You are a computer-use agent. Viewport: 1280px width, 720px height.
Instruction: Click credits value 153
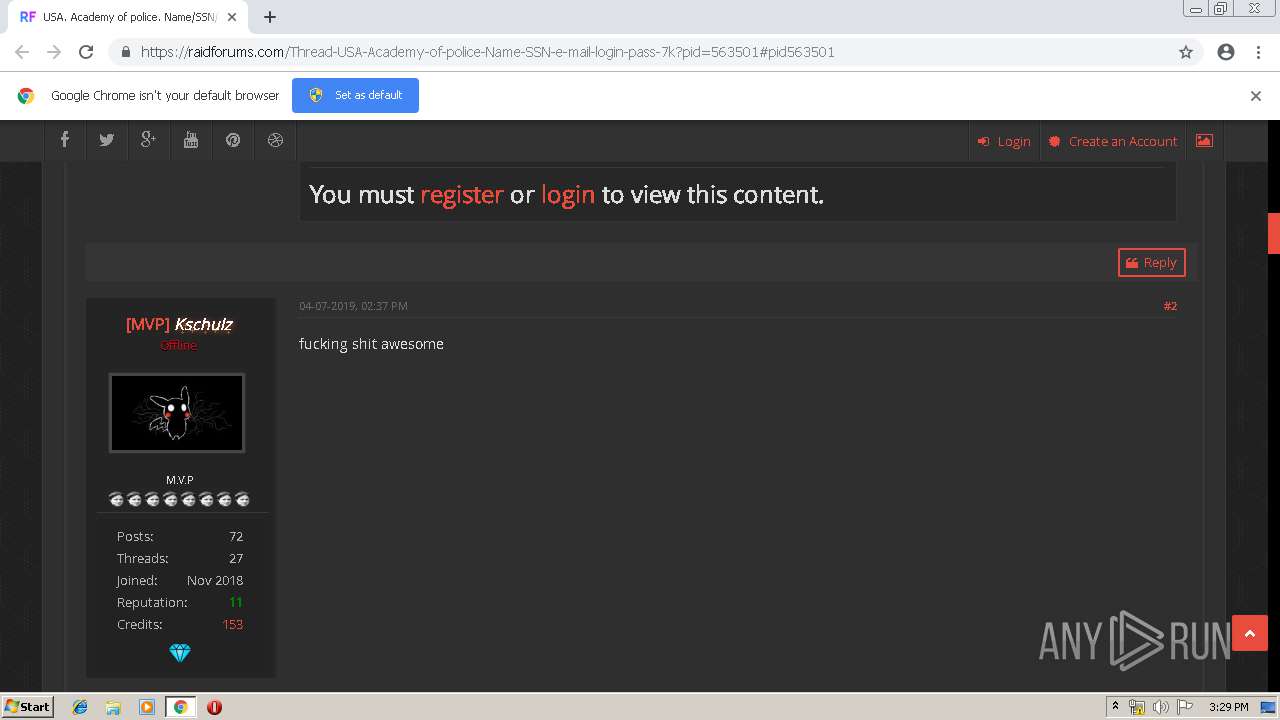[232, 624]
